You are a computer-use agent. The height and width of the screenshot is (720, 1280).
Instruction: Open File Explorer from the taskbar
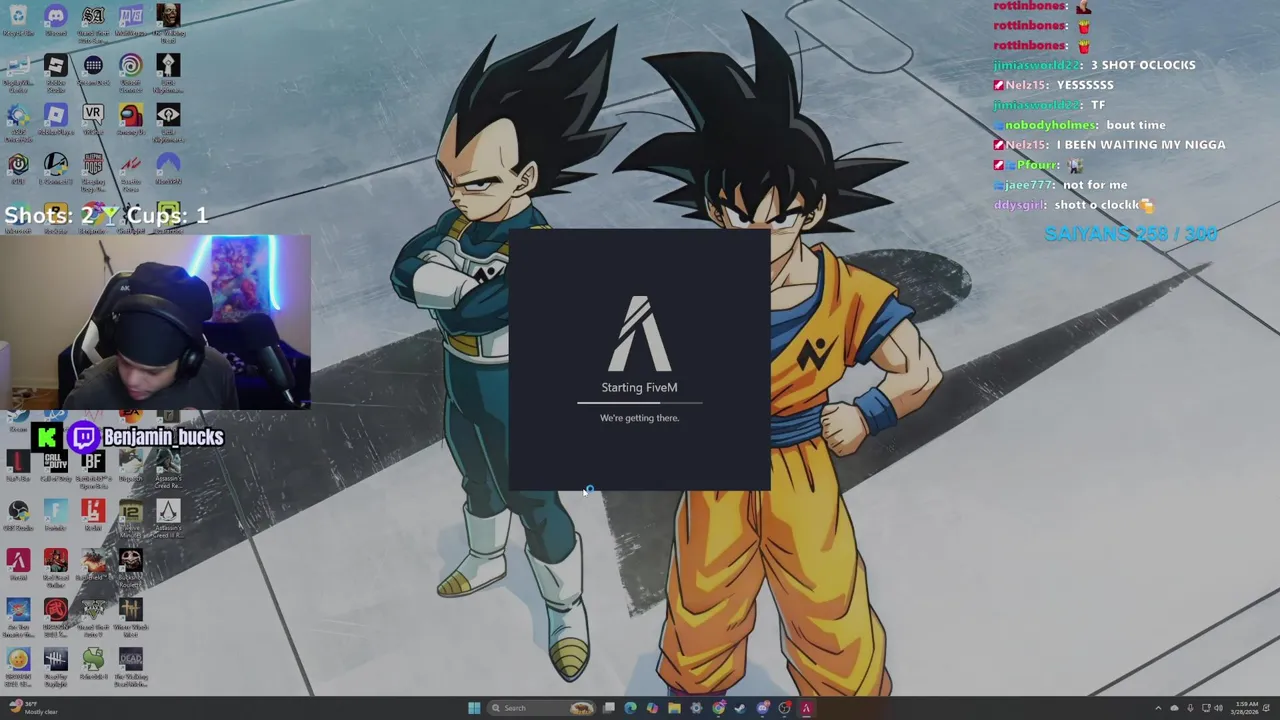674,708
